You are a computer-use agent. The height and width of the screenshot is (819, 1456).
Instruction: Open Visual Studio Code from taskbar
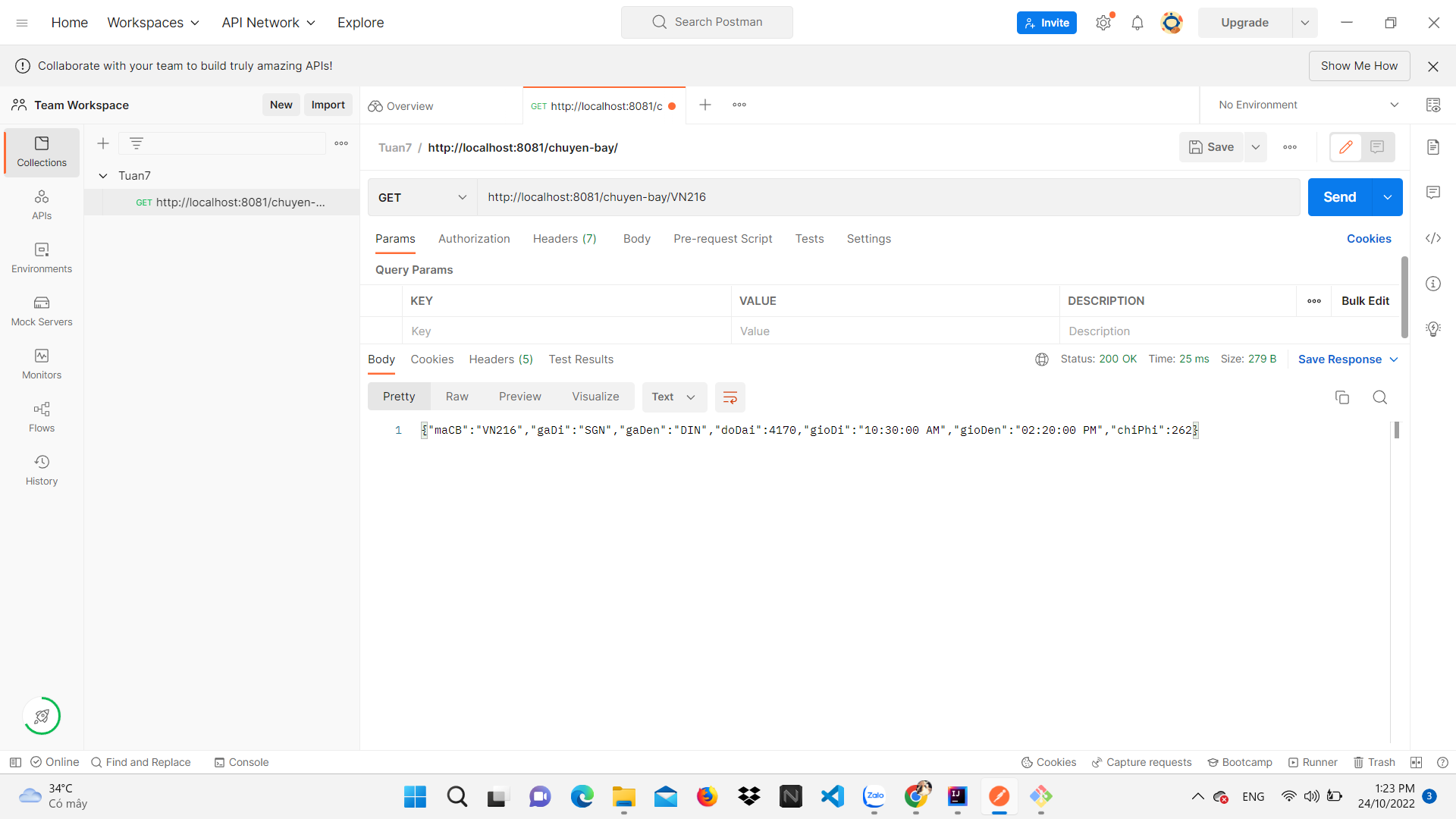[832, 796]
